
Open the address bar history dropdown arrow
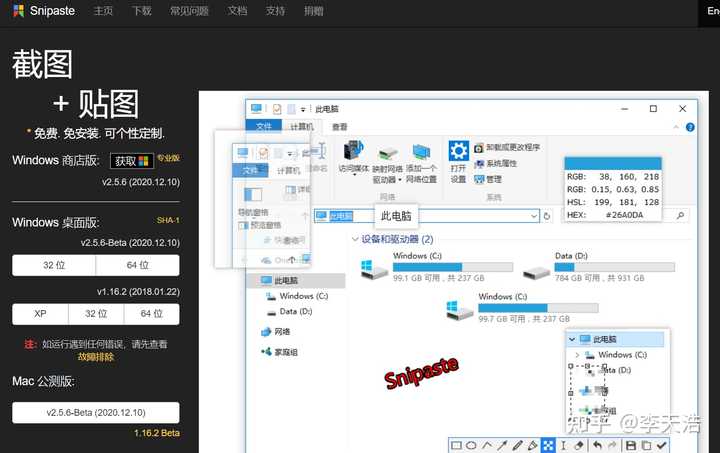click(x=534, y=216)
